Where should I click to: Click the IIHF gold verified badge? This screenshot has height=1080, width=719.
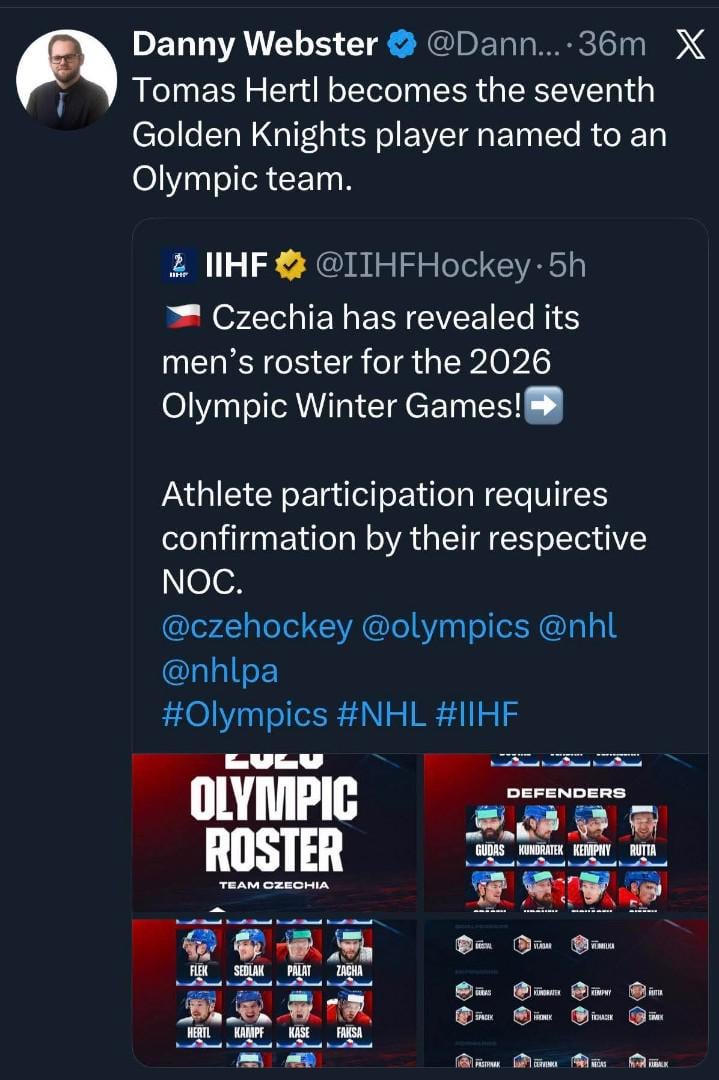click(291, 265)
